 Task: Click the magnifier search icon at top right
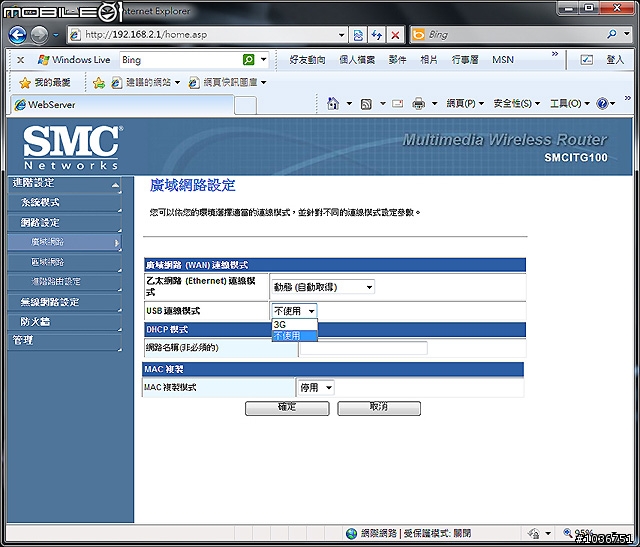click(x=612, y=34)
